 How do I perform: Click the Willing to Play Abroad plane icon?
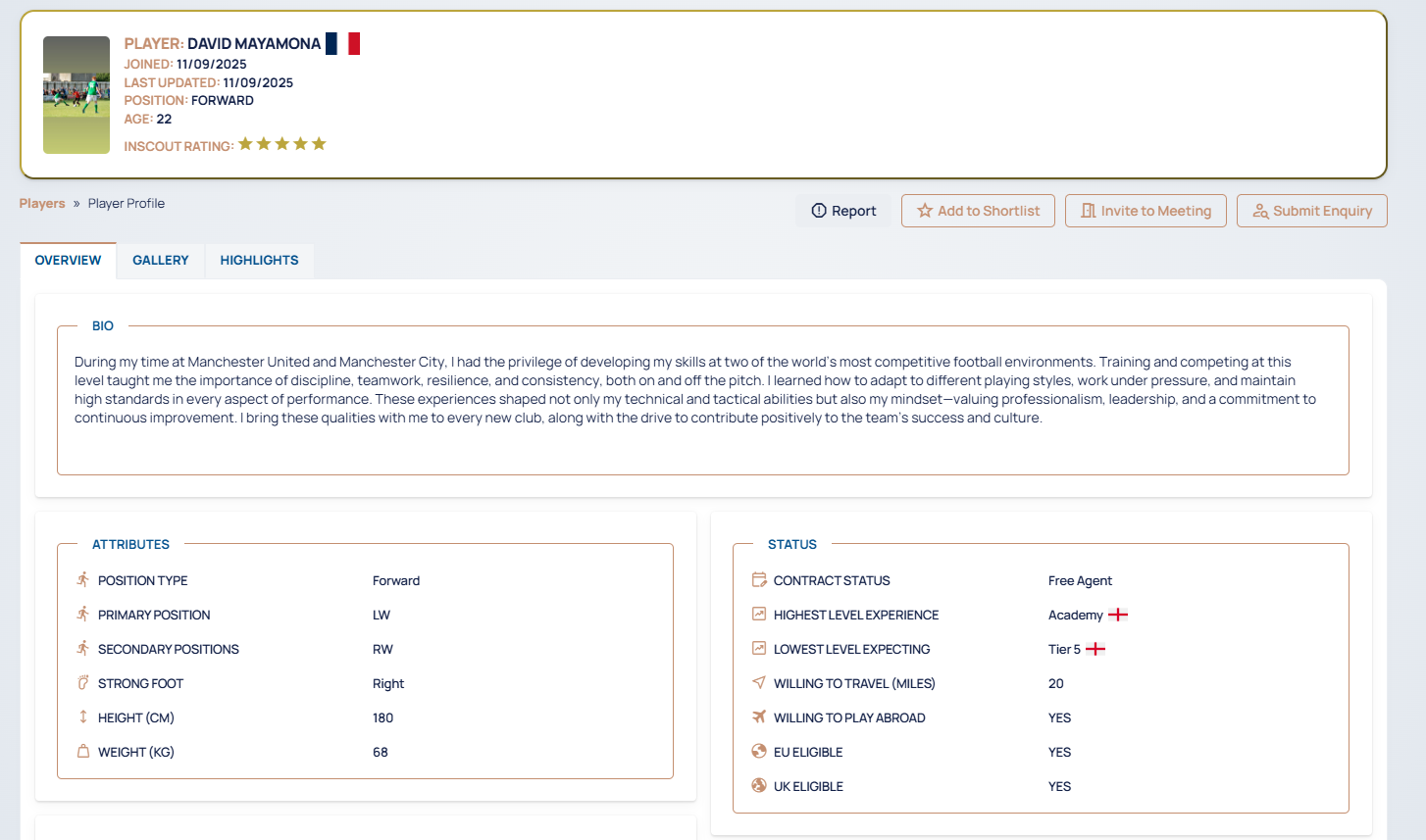pyautogui.click(x=759, y=717)
